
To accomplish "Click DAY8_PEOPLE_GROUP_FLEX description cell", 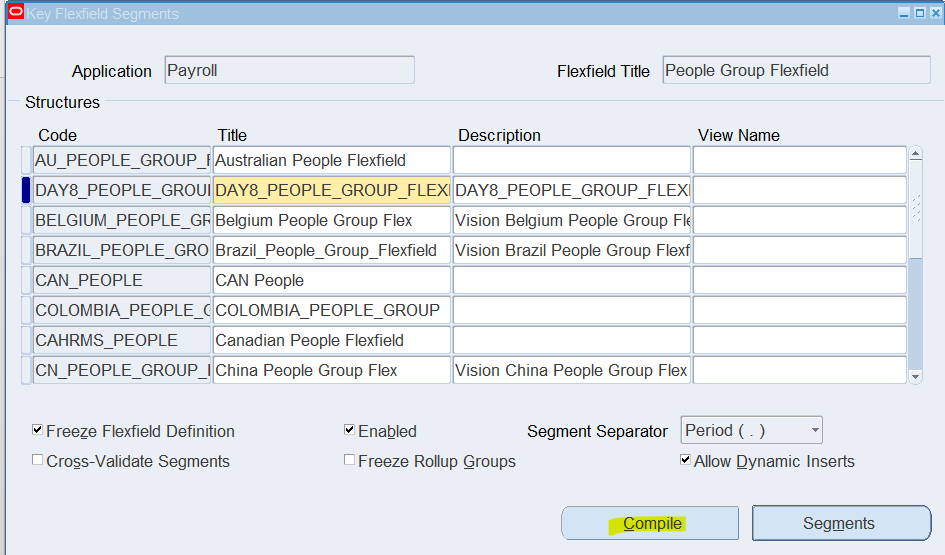I will [571, 190].
